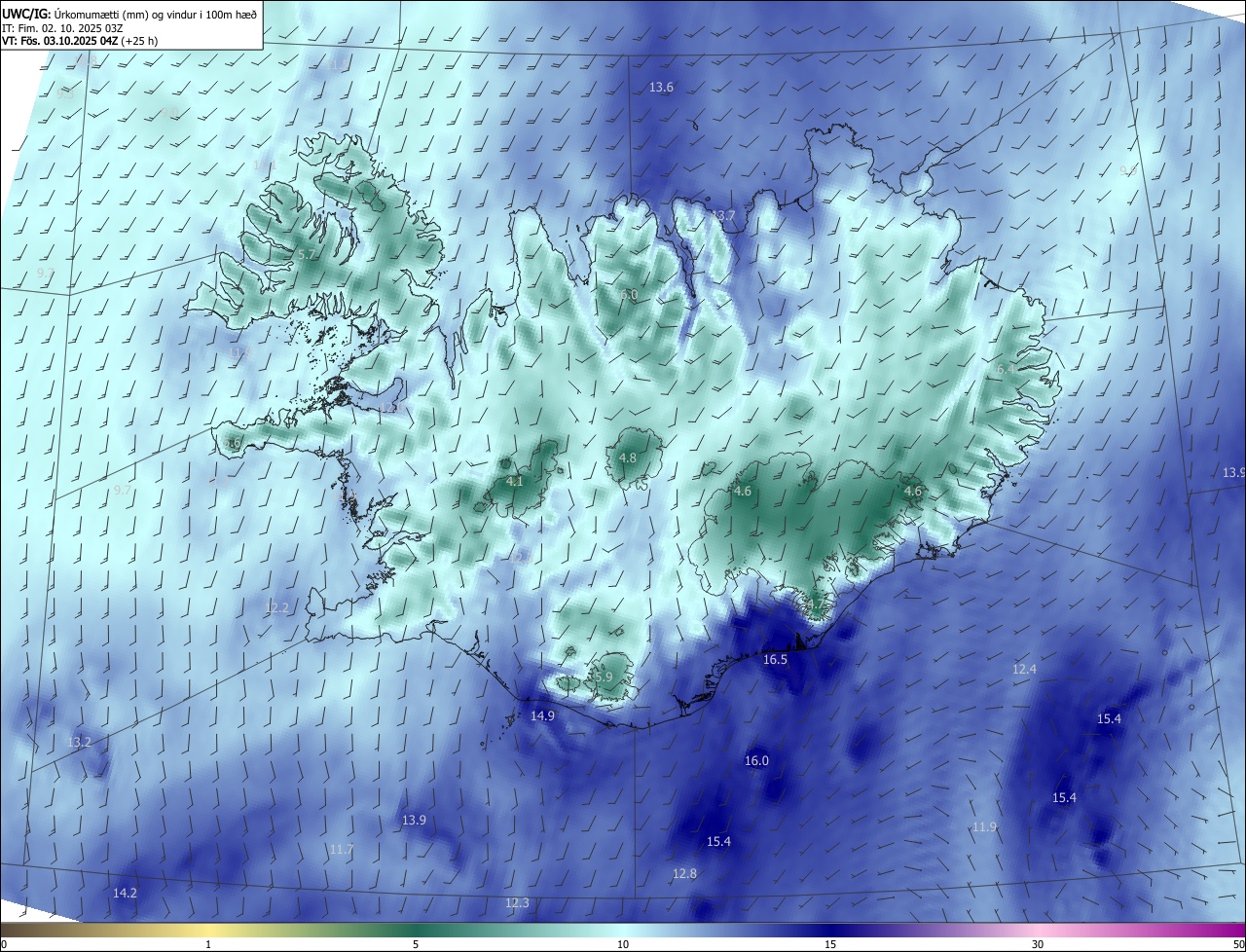The width and height of the screenshot is (1246, 952).
Task: Click the 'VT: Fös. 03.10.2025 04Z (+25 h)' line
Action: [x=80, y=41]
